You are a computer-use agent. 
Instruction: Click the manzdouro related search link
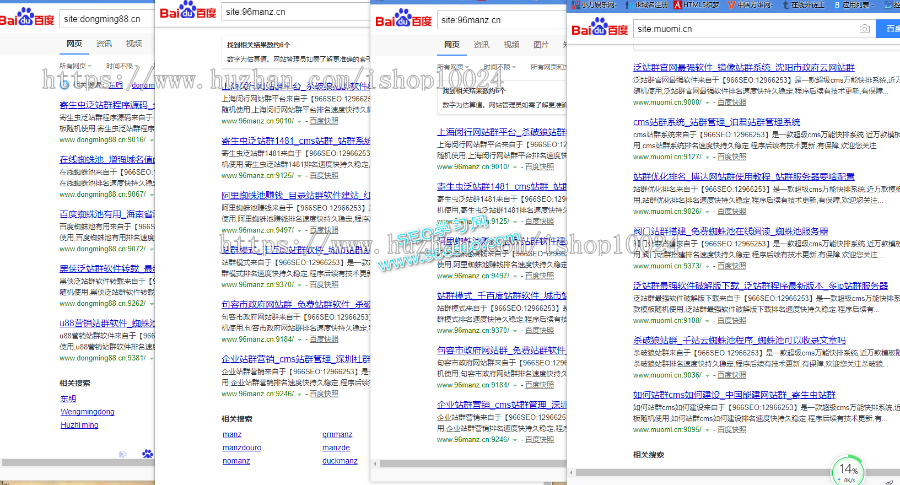(242, 448)
